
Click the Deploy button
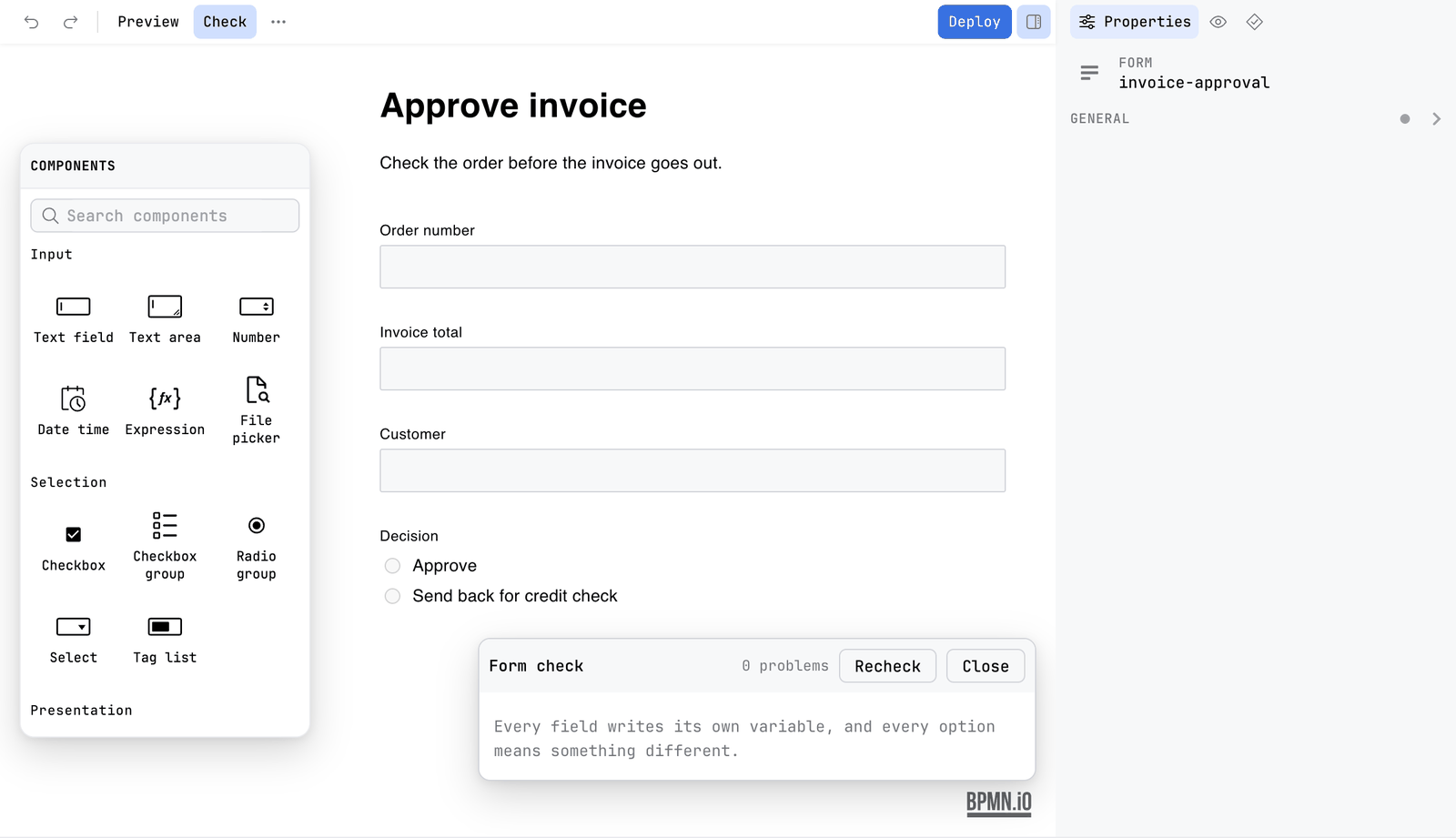[x=975, y=22]
